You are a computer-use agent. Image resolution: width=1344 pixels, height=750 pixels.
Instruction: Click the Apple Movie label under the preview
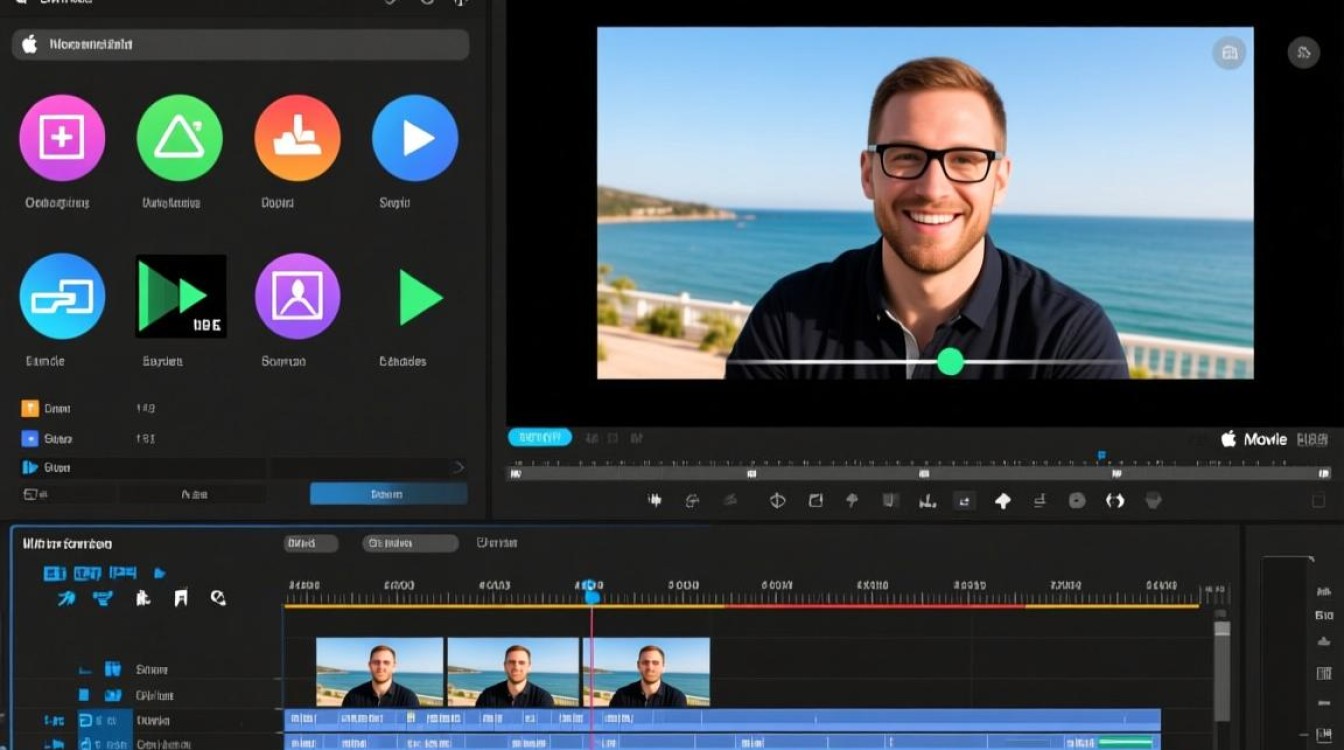(1254, 439)
